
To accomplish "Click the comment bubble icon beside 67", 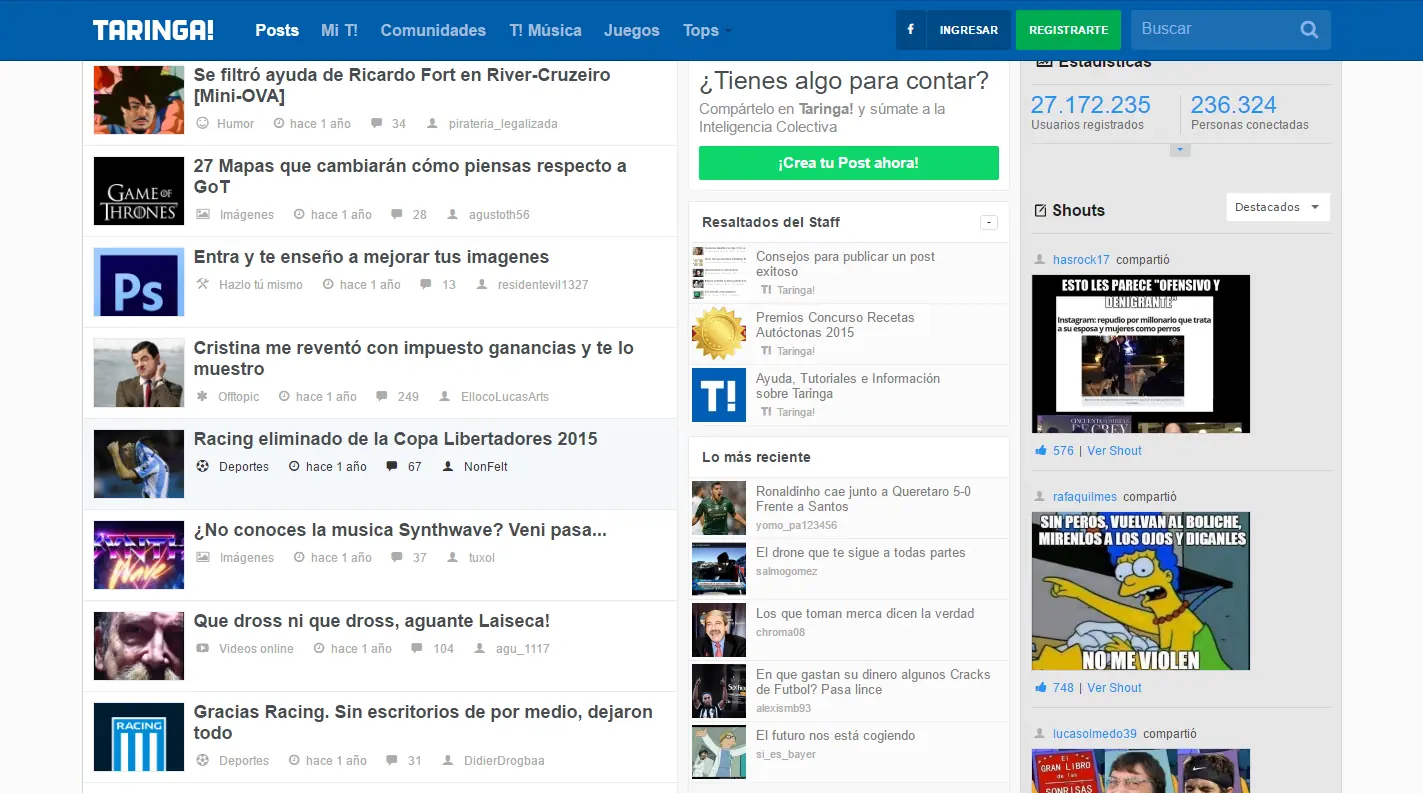I will click(x=392, y=466).
